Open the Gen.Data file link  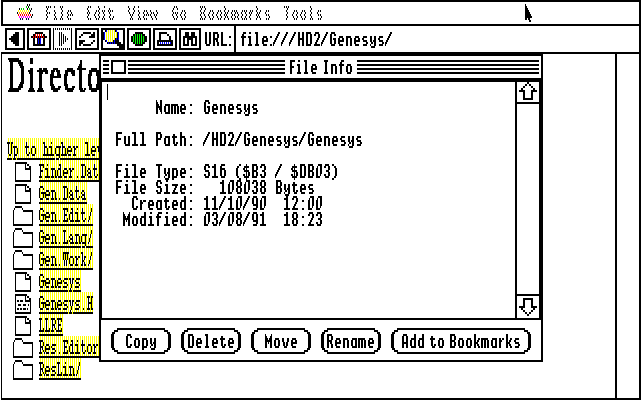click(x=62, y=193)
